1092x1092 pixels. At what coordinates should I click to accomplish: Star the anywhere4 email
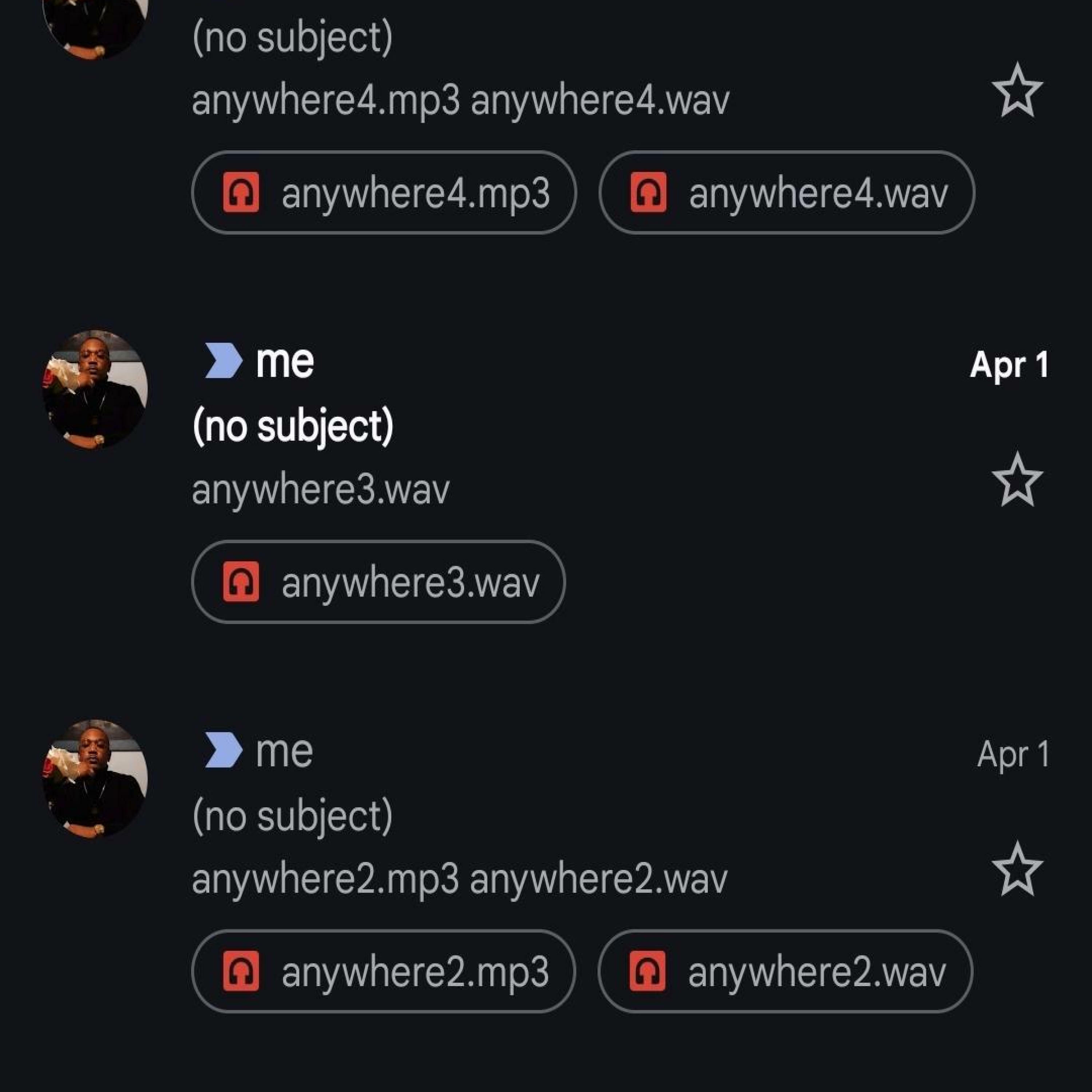[x=1017, y=90]
